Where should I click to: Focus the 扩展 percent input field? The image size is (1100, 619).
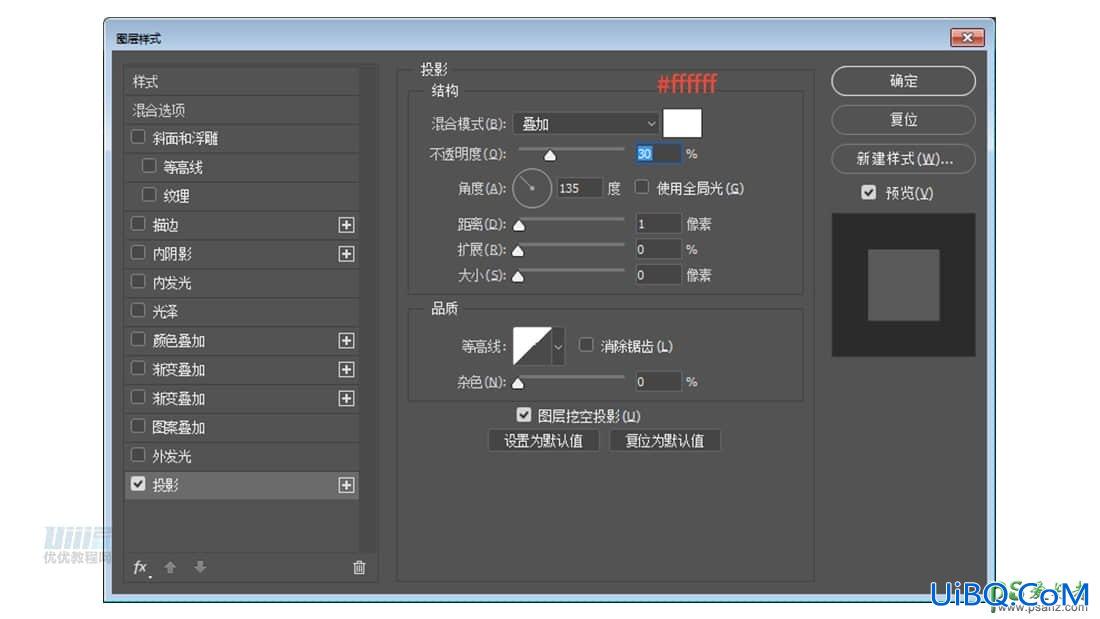pos(658,249)
